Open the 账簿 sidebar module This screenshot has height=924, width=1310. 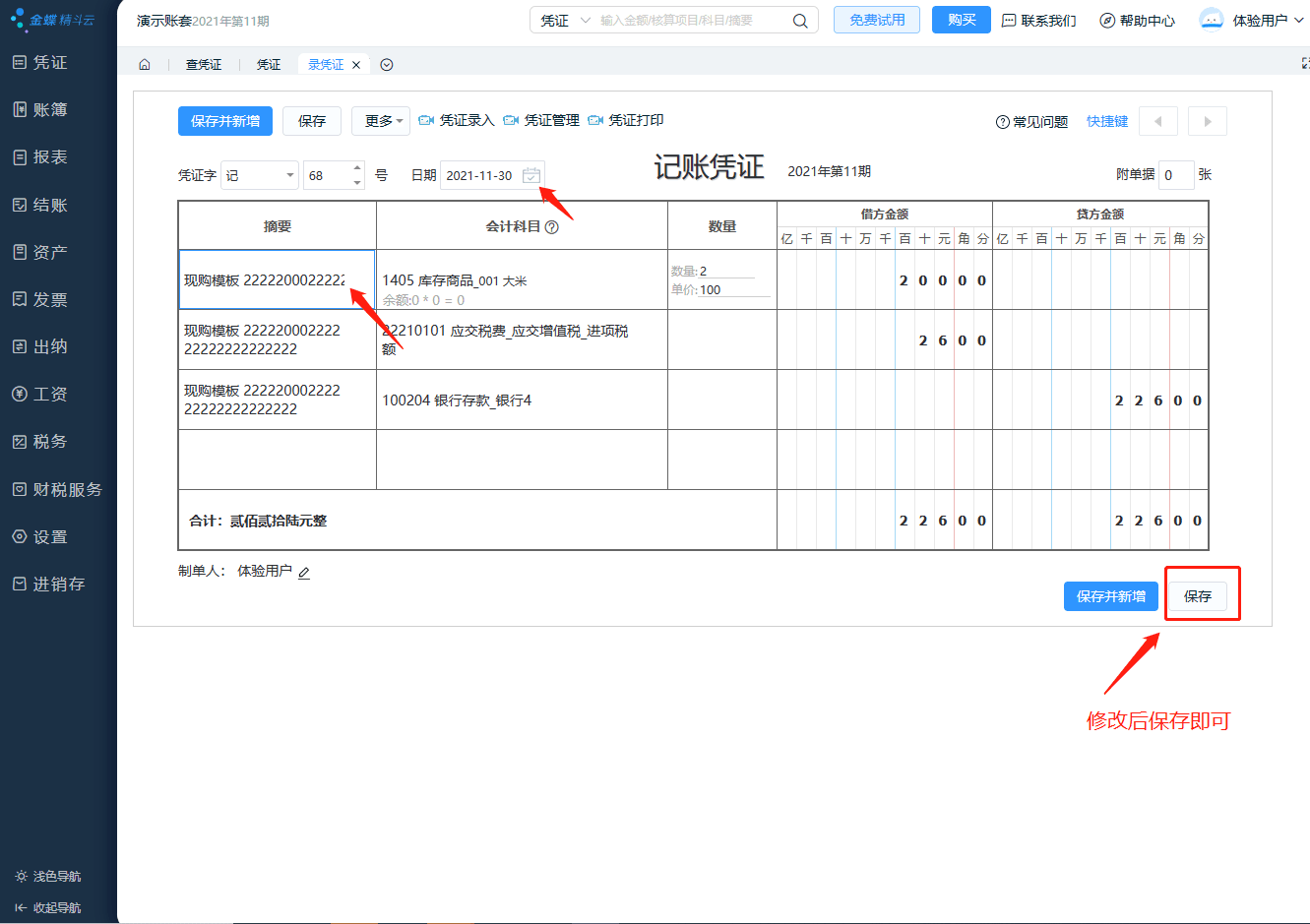[40, 109]
